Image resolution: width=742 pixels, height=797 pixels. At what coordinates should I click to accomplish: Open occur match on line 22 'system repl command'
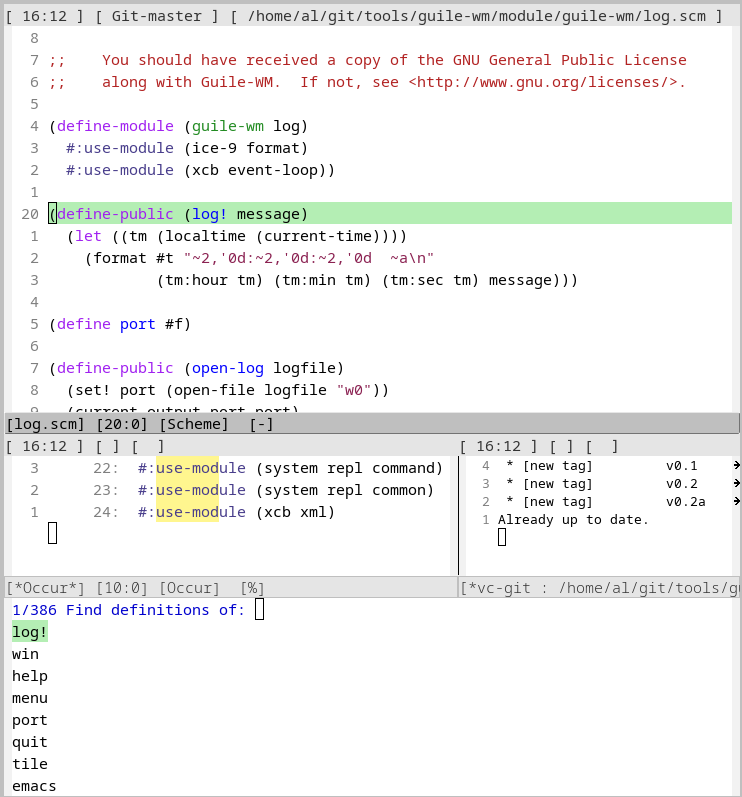click(x=268, y=468)
